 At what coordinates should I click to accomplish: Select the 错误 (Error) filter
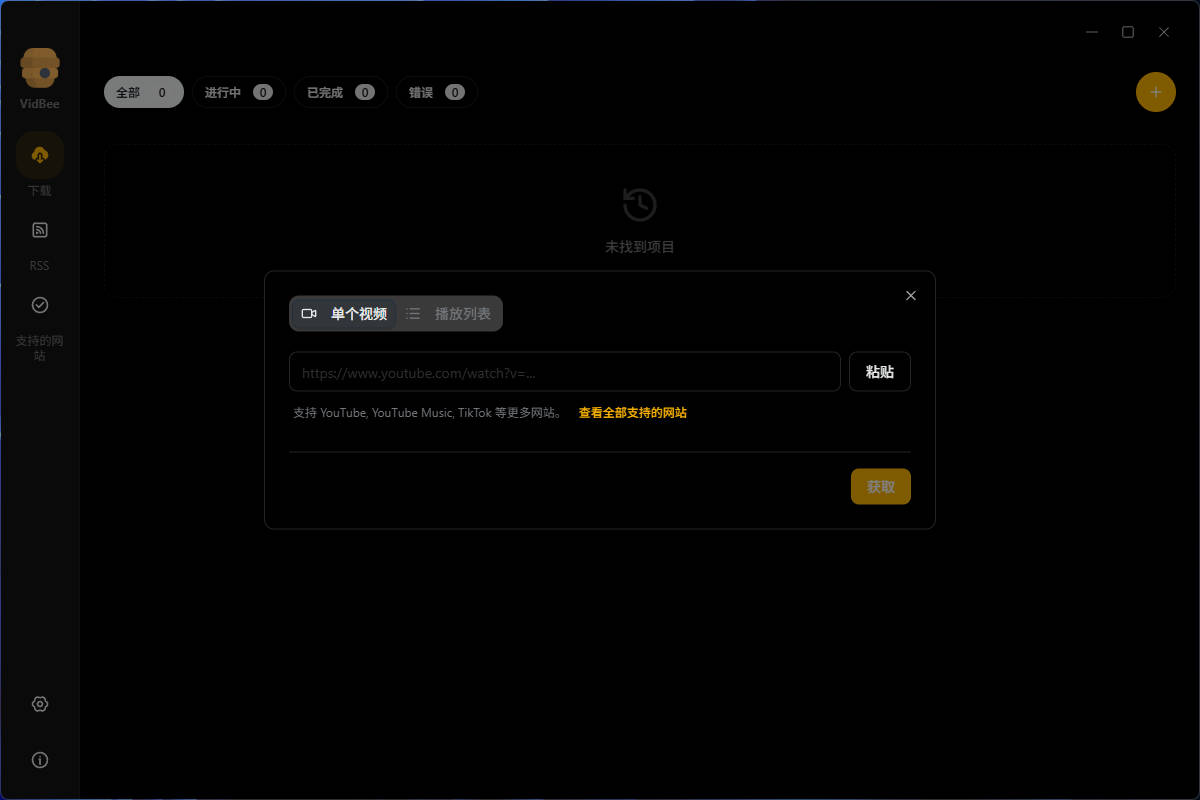coord(436,91)
